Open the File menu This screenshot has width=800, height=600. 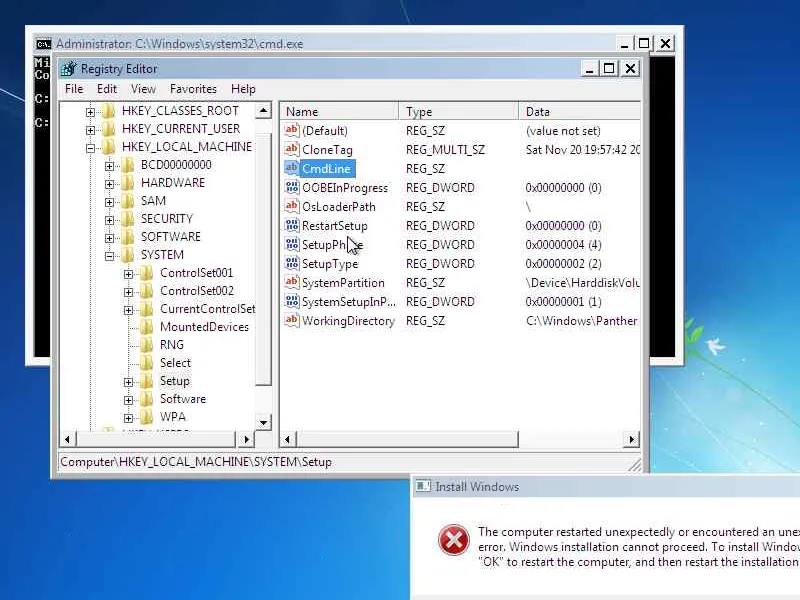point(74,89)
